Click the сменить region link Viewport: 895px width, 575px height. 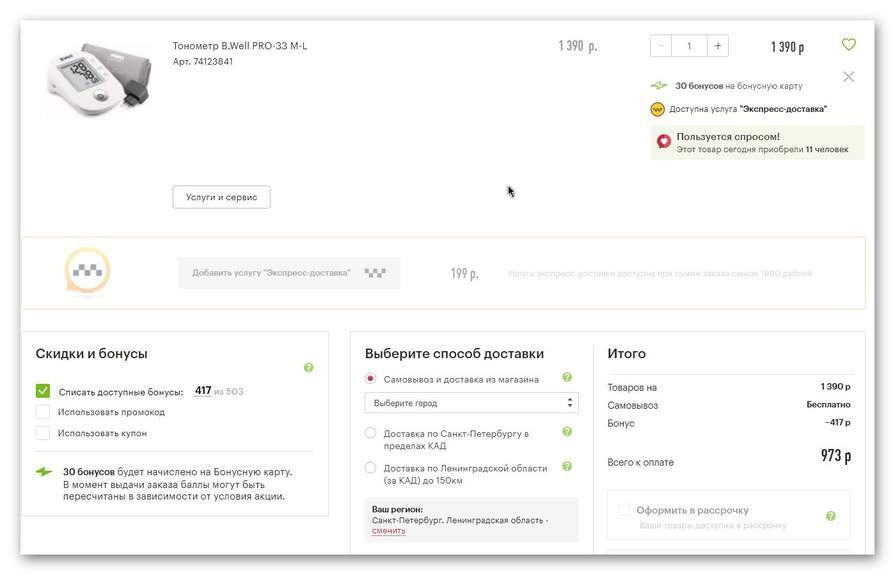(388, 531)
